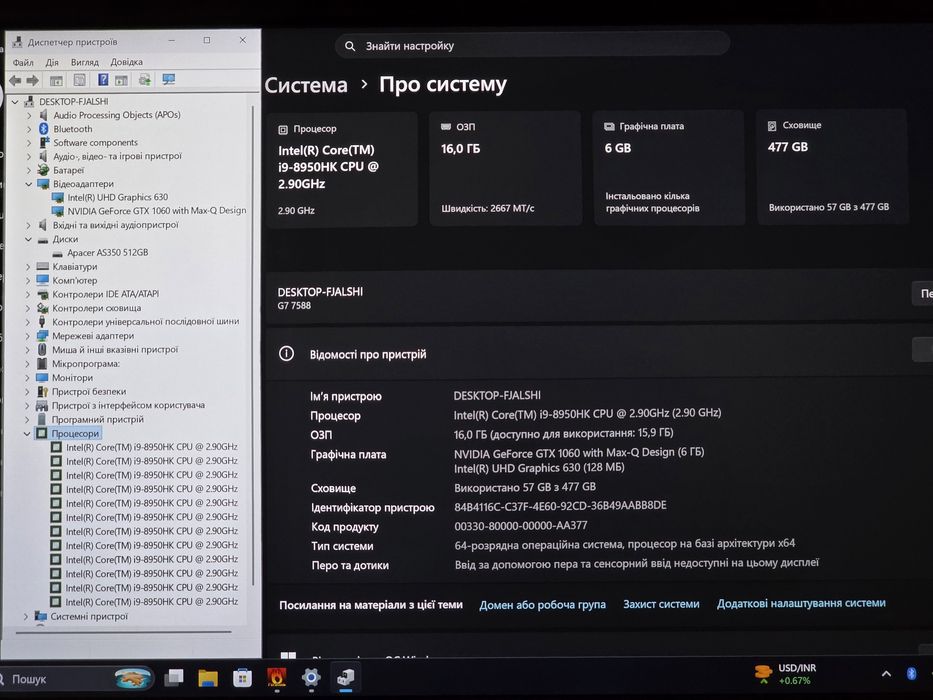Click the search magnifier icon in Settings
The width and height of the screenshot is (933, 700).
pyautogui.click(x=350, y=46)
